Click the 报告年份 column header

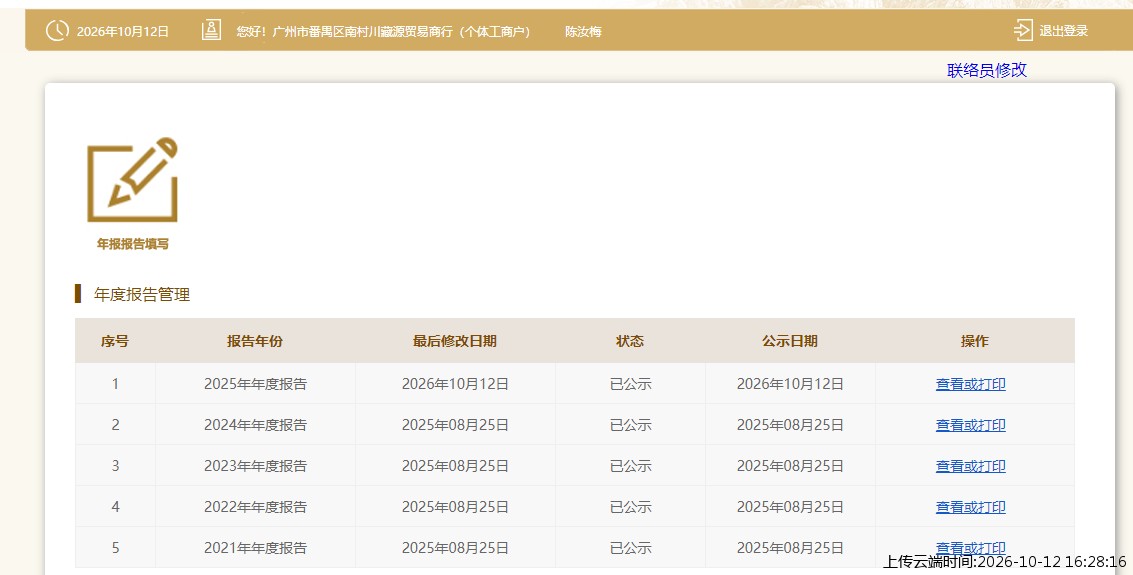(x=255, y=341)
